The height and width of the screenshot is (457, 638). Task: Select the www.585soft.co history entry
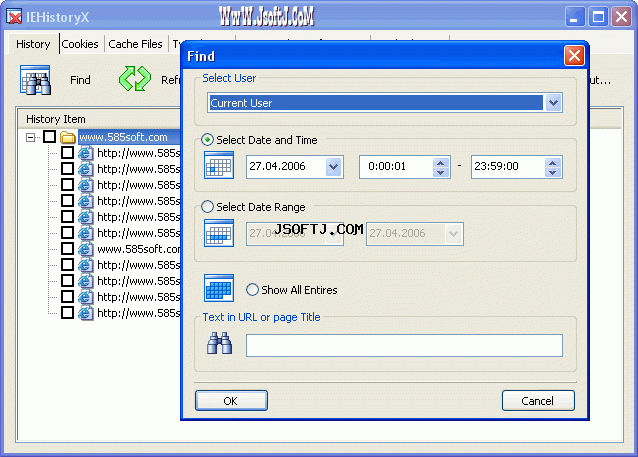point(139,249)
